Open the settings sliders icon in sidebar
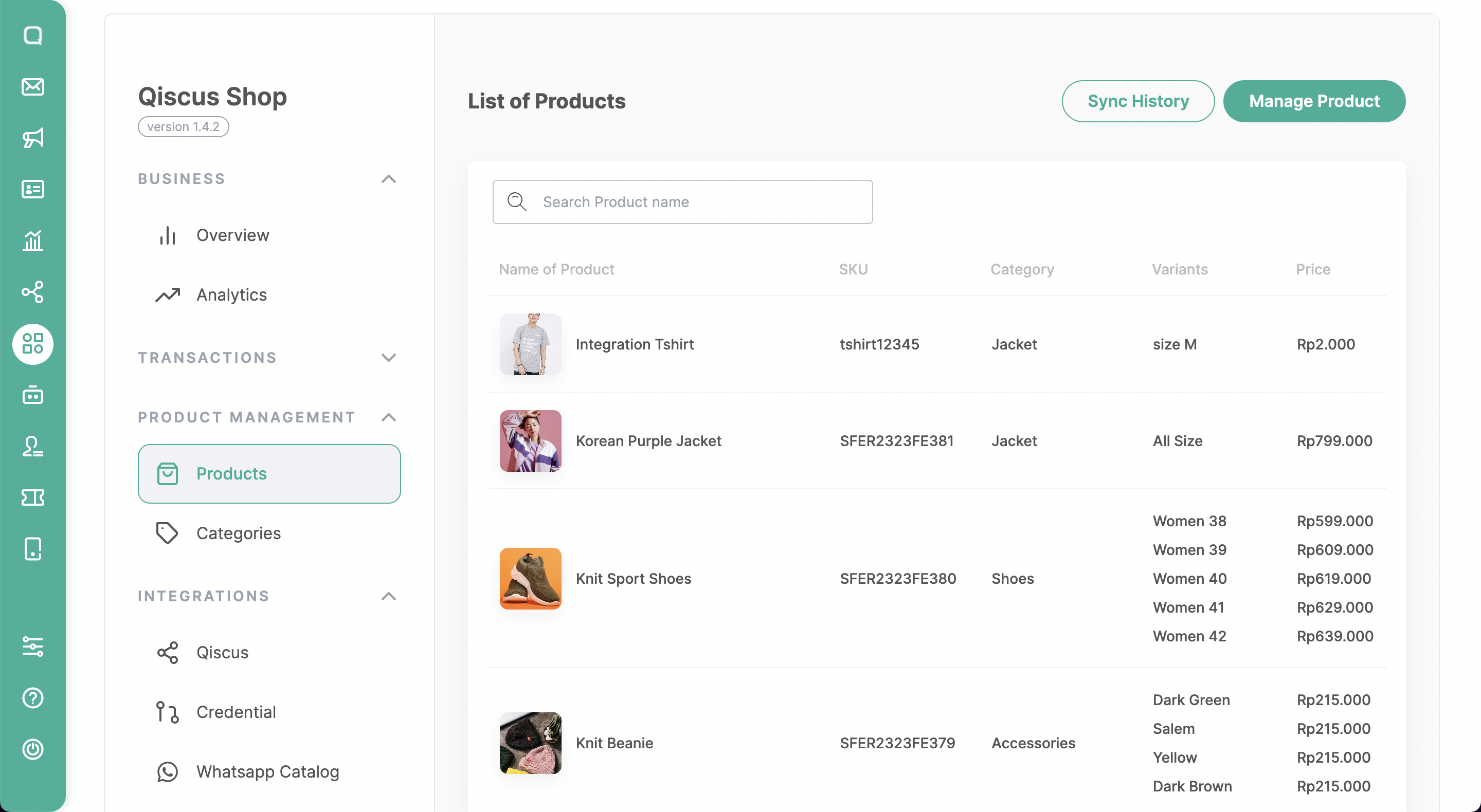The width and height of the screenshot is (1481, 812). 33,647
